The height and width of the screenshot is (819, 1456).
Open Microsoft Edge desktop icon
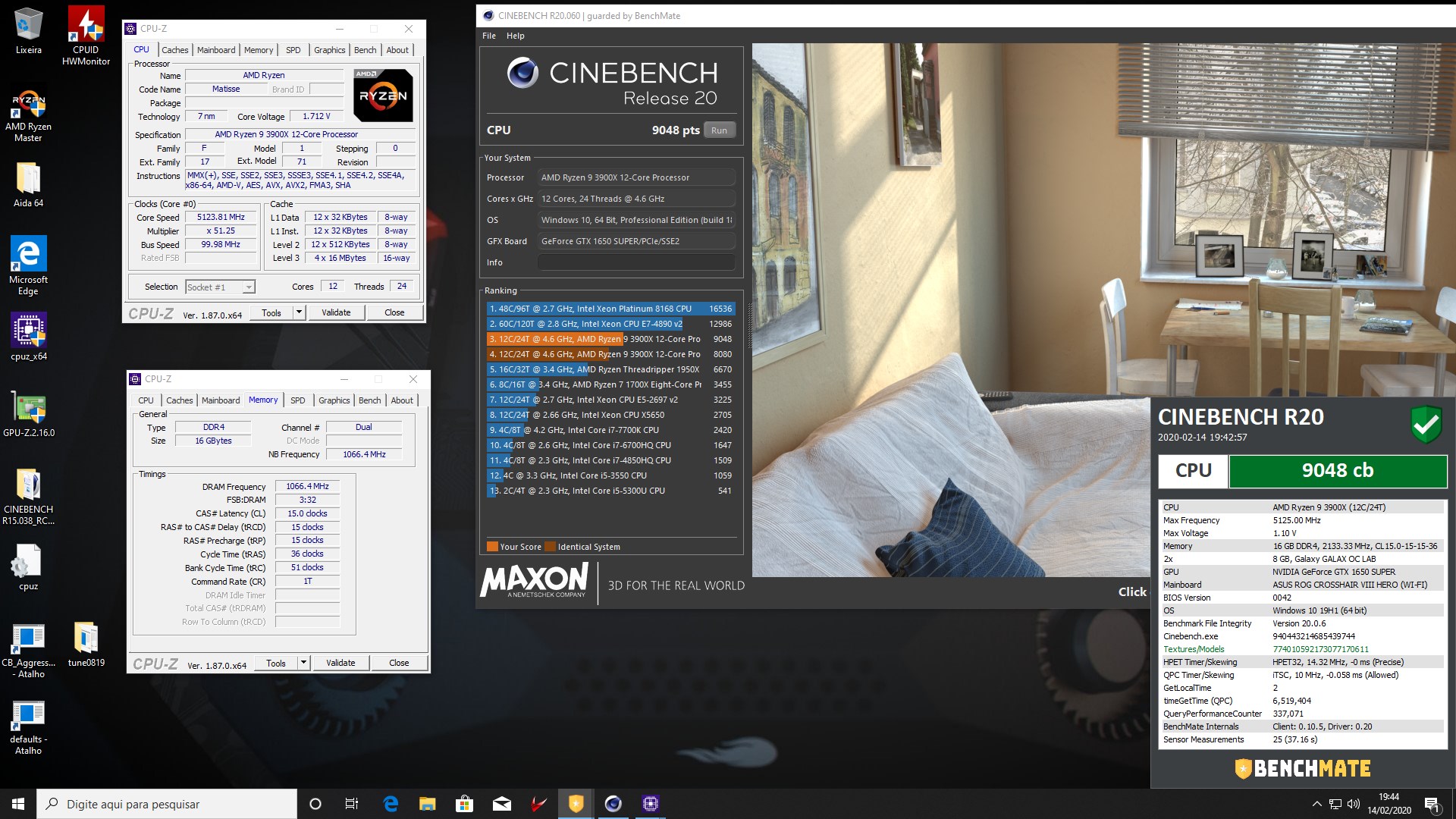tap(28, 265)
